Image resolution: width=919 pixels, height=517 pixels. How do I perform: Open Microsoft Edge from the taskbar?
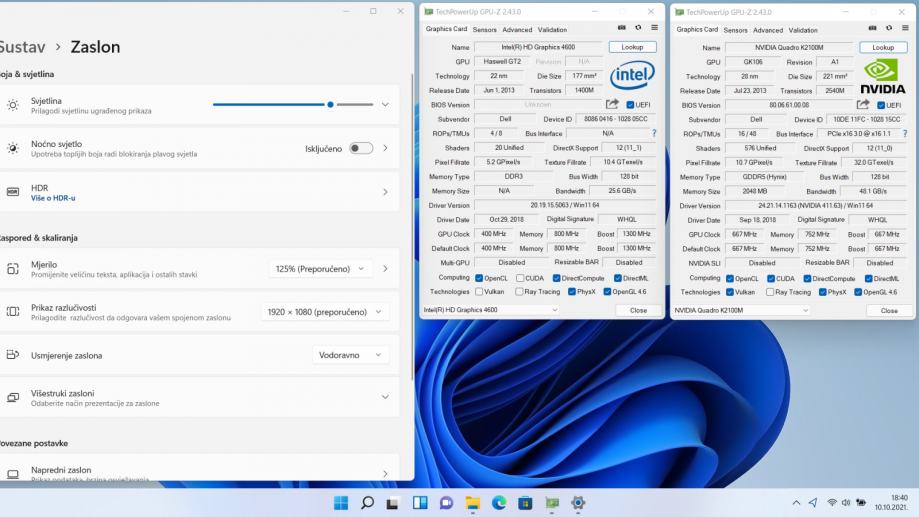pos(498,502)
